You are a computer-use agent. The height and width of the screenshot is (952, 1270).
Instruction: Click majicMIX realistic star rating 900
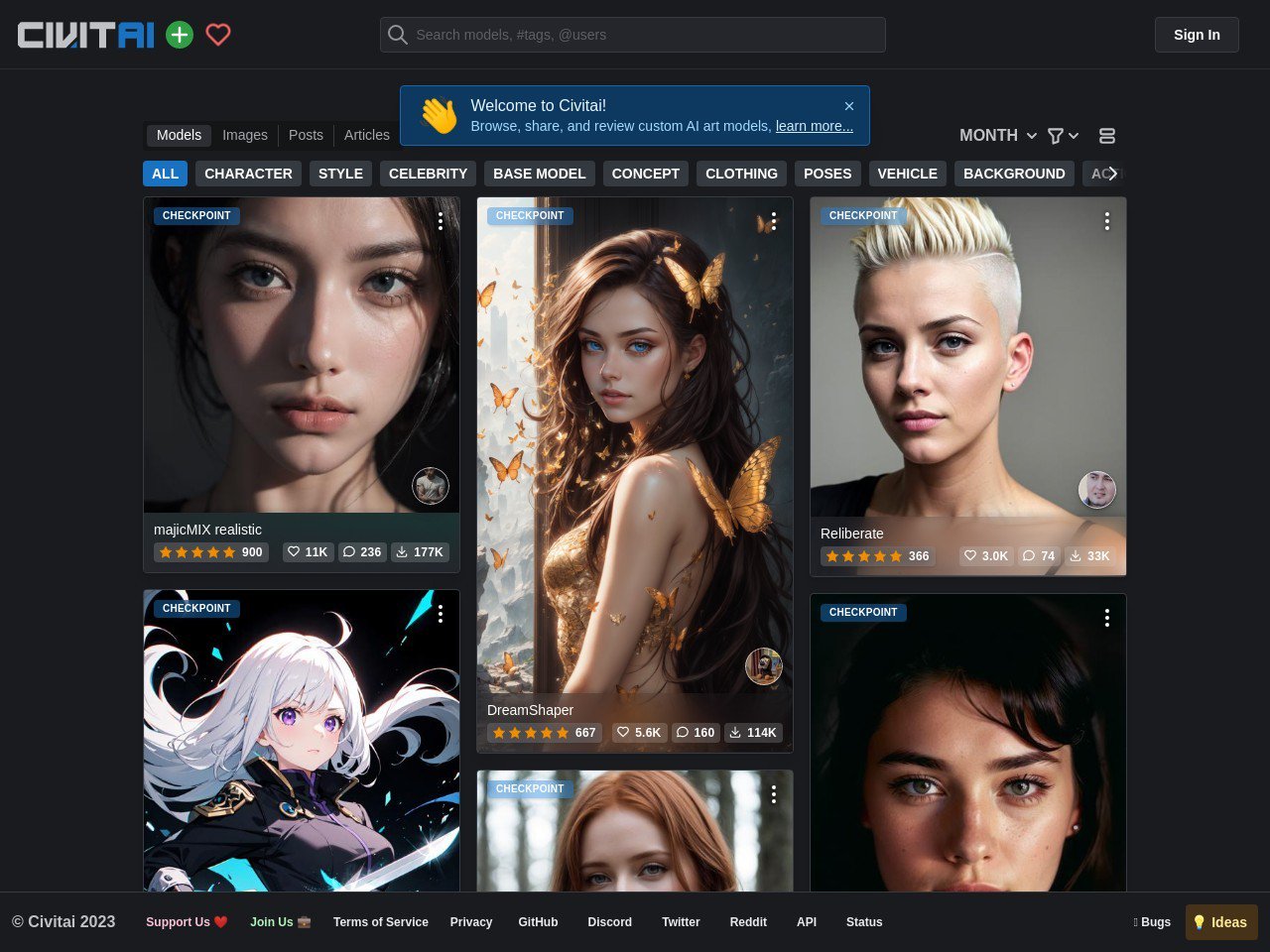tap(211, 552)
